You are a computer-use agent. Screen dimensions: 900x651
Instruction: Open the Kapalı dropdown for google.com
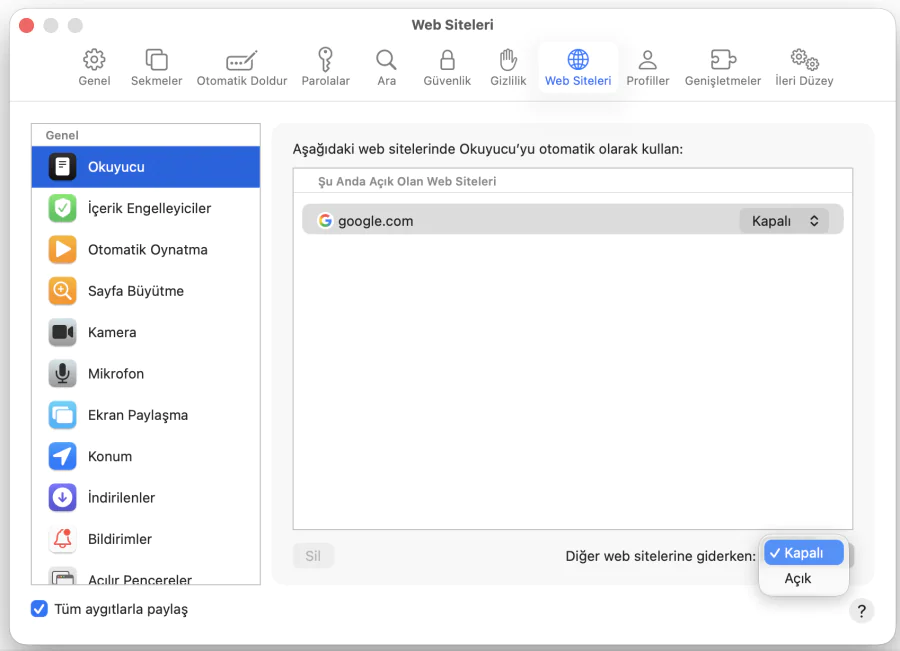(786, 220)
